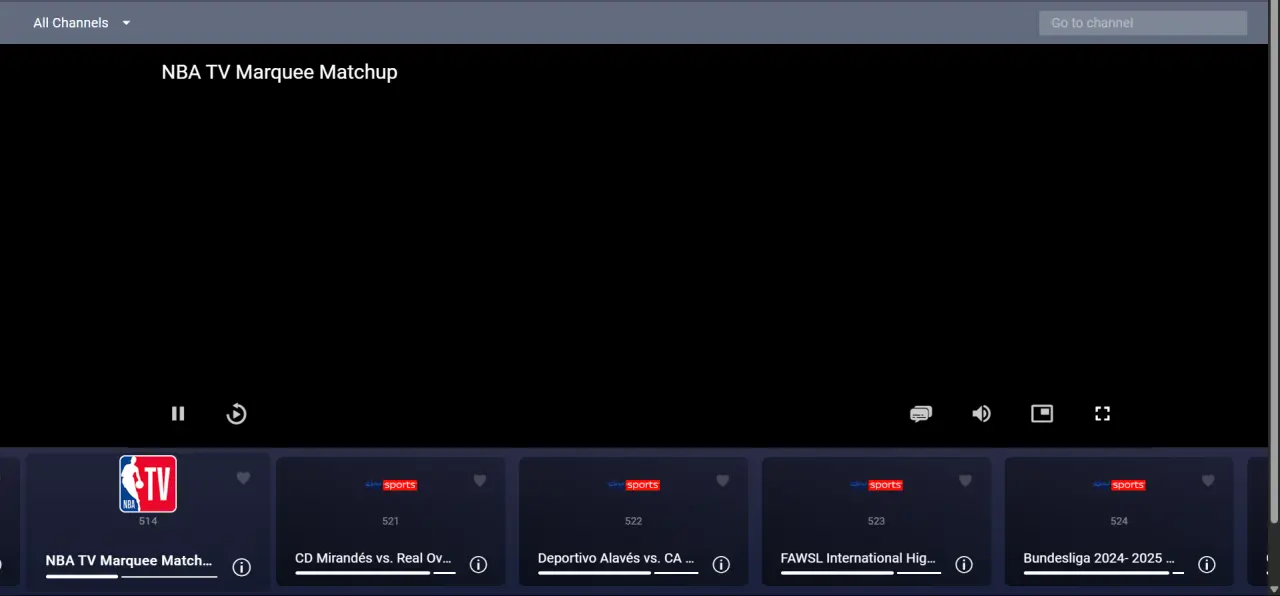The width and height of the screenshot is (1280, 596).
Task: Open info for CD Mirandés vs. Real Oviedo
Action: click(x=478, y=565)
